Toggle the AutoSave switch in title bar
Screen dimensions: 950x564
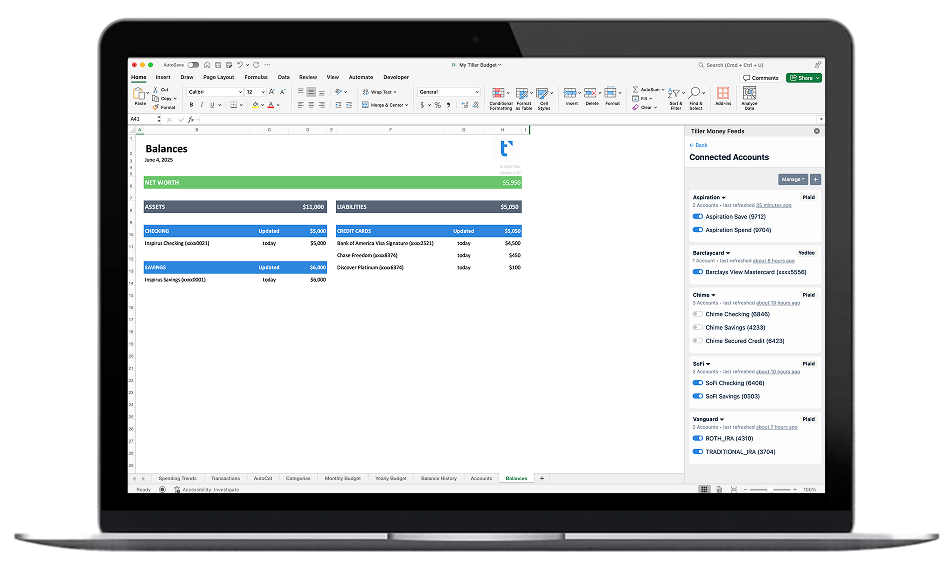pos(193,64)
